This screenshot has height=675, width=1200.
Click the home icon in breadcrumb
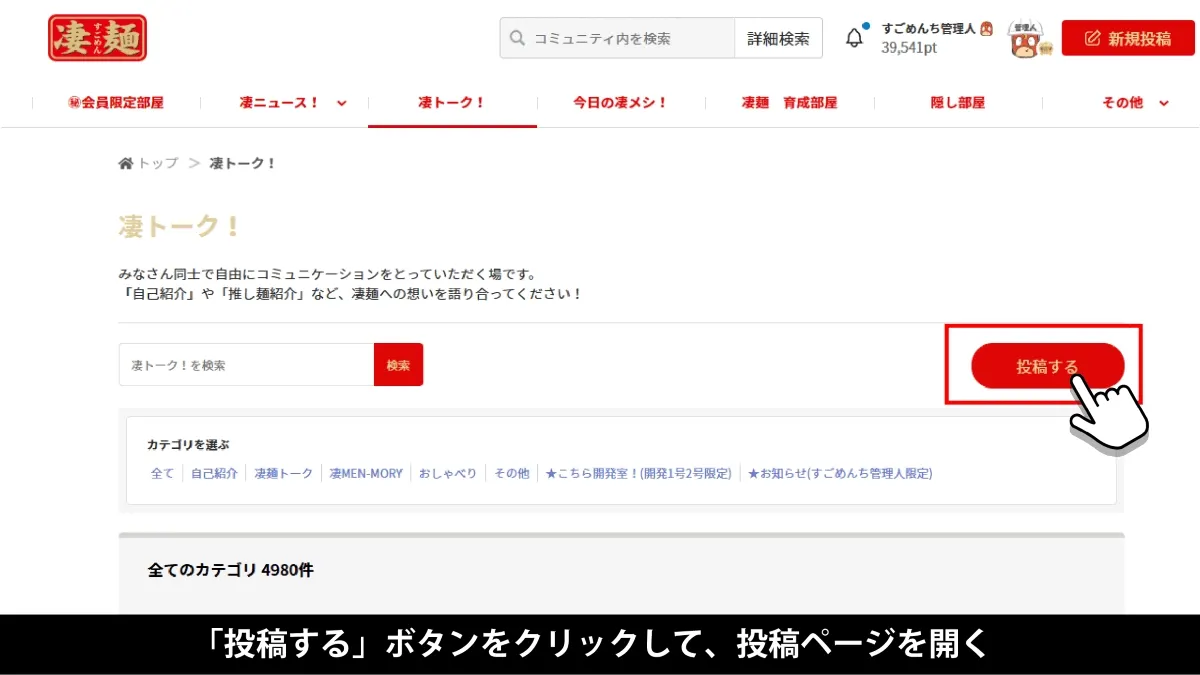click(x=125, y=163)
